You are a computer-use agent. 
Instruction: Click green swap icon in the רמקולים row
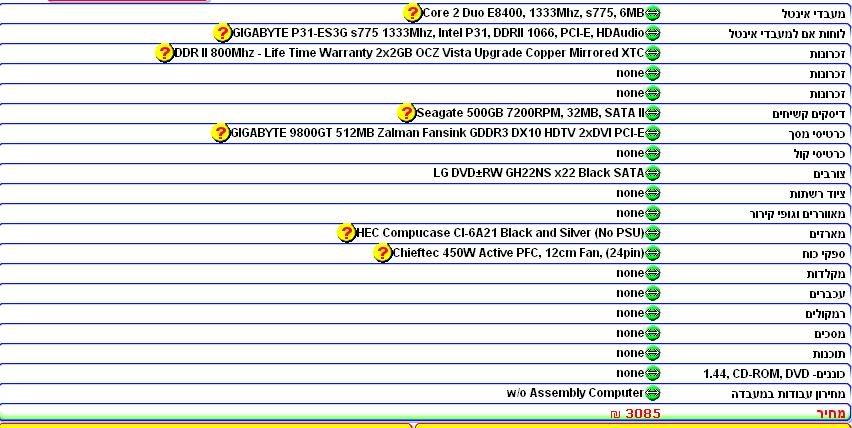(x=653, y=313)
